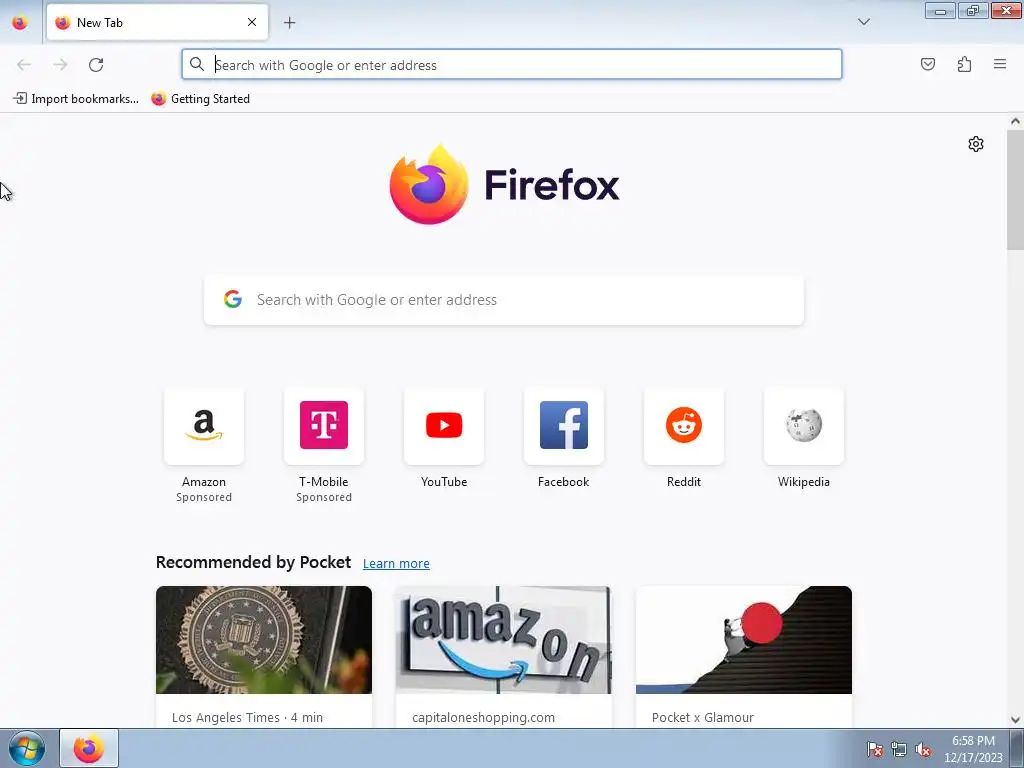The height and width of the screenshot is (768, 1024).
Task: Click the center Google search box
Action: 504,300
